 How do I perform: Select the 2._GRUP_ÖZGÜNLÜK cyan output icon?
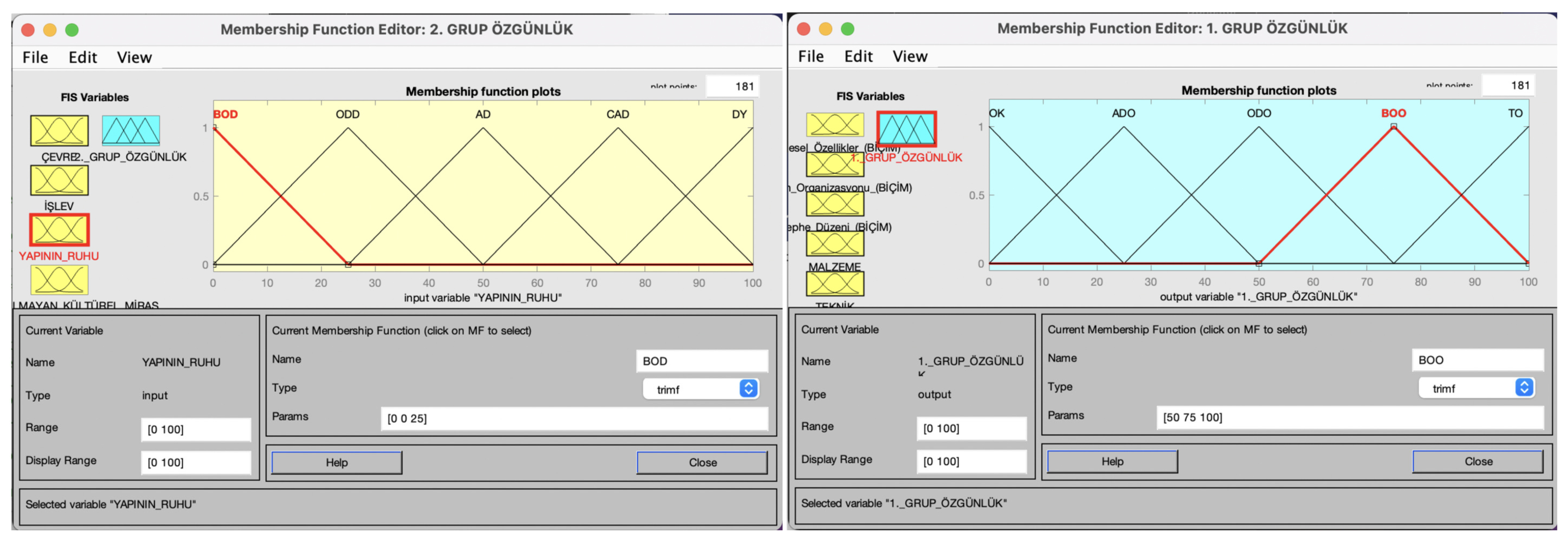coord(130,130)
